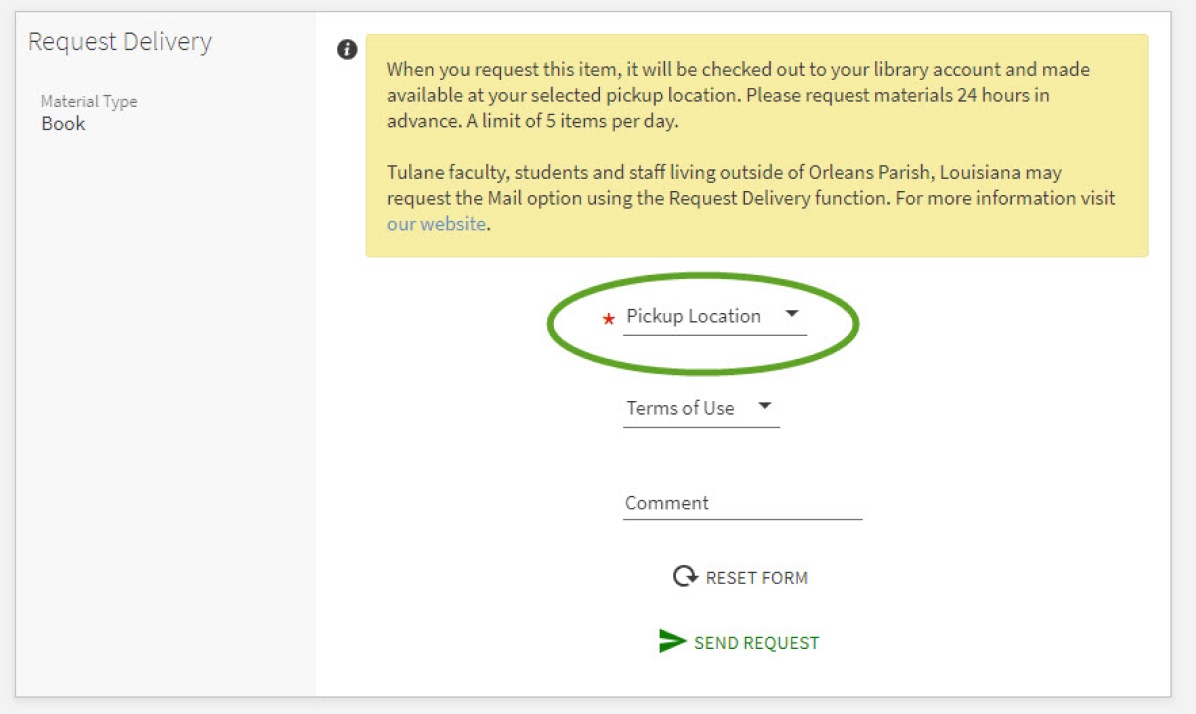Viewport: 1196px width, 714px height.
Task: Click the info icon beside the yellow notice
Action: (347, 50)
